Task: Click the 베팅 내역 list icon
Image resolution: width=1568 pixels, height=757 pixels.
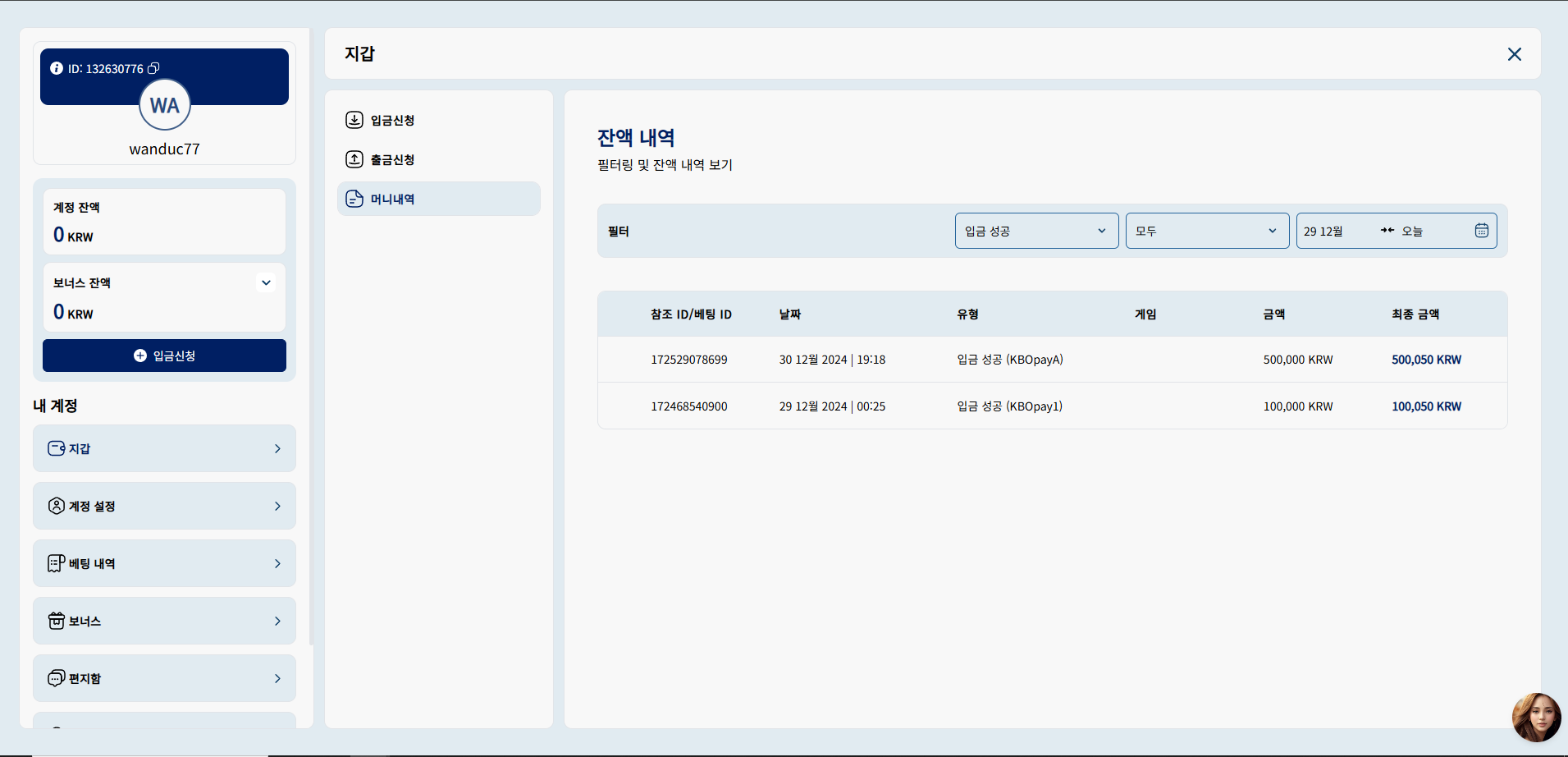Action: [57, 563]
